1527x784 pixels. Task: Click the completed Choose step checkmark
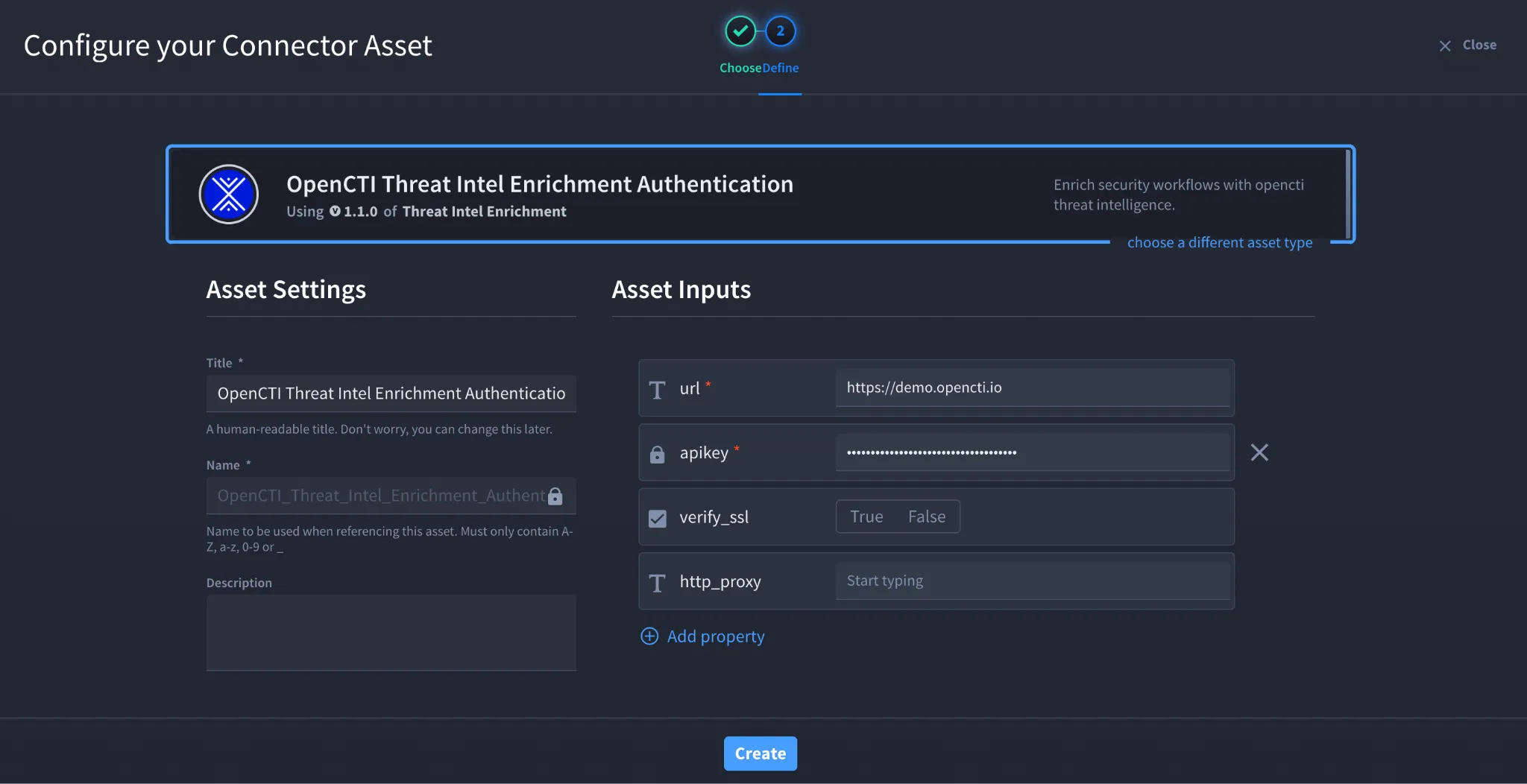740,31
